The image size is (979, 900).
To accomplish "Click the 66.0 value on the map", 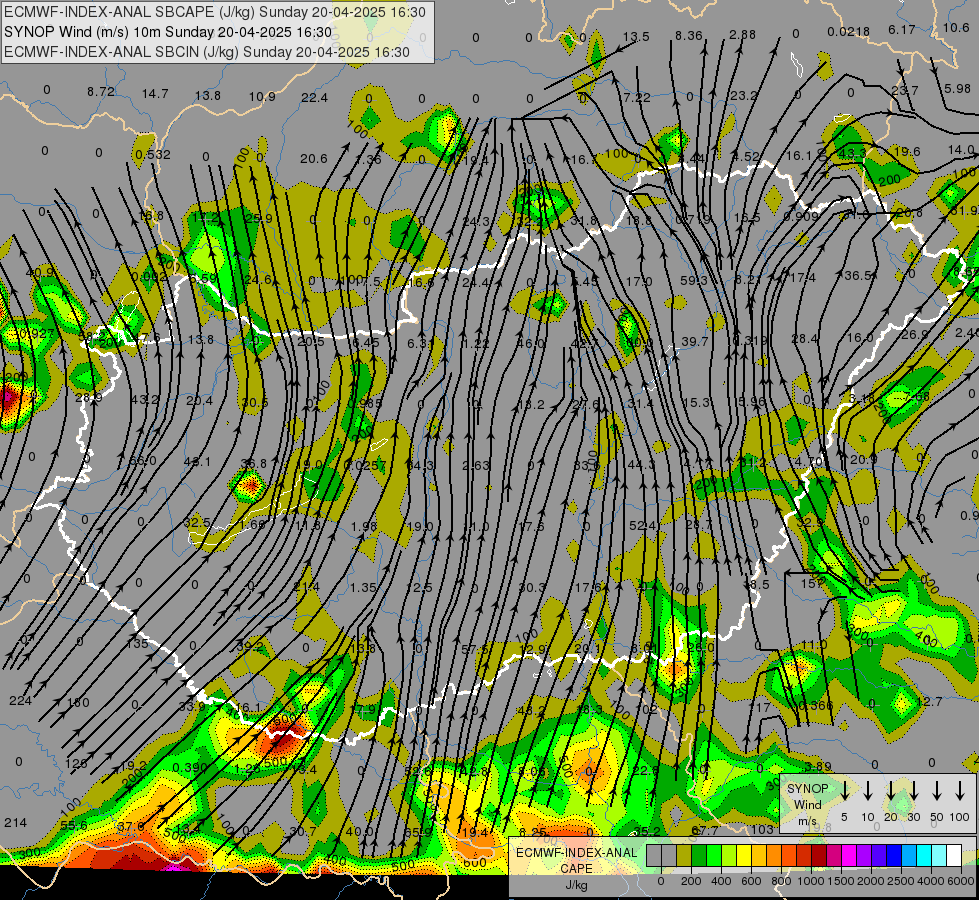I will [x=143, y=461].
